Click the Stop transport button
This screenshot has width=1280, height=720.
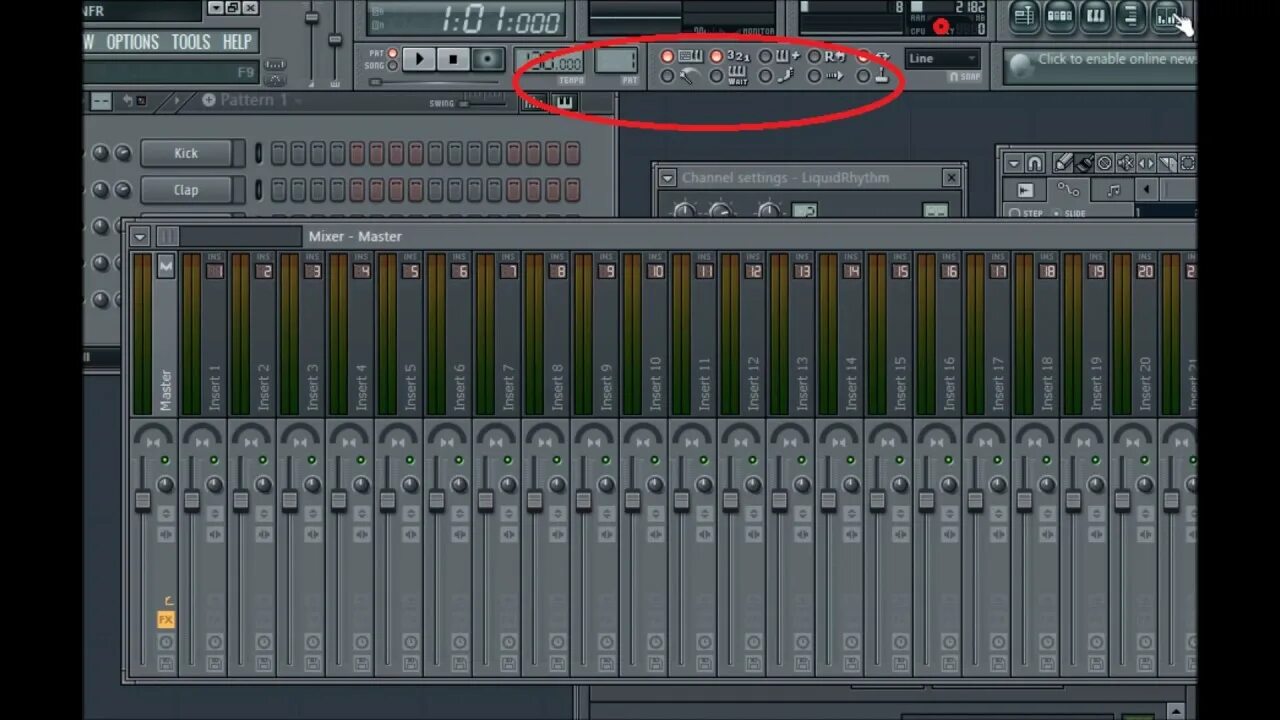coord(453,59)
